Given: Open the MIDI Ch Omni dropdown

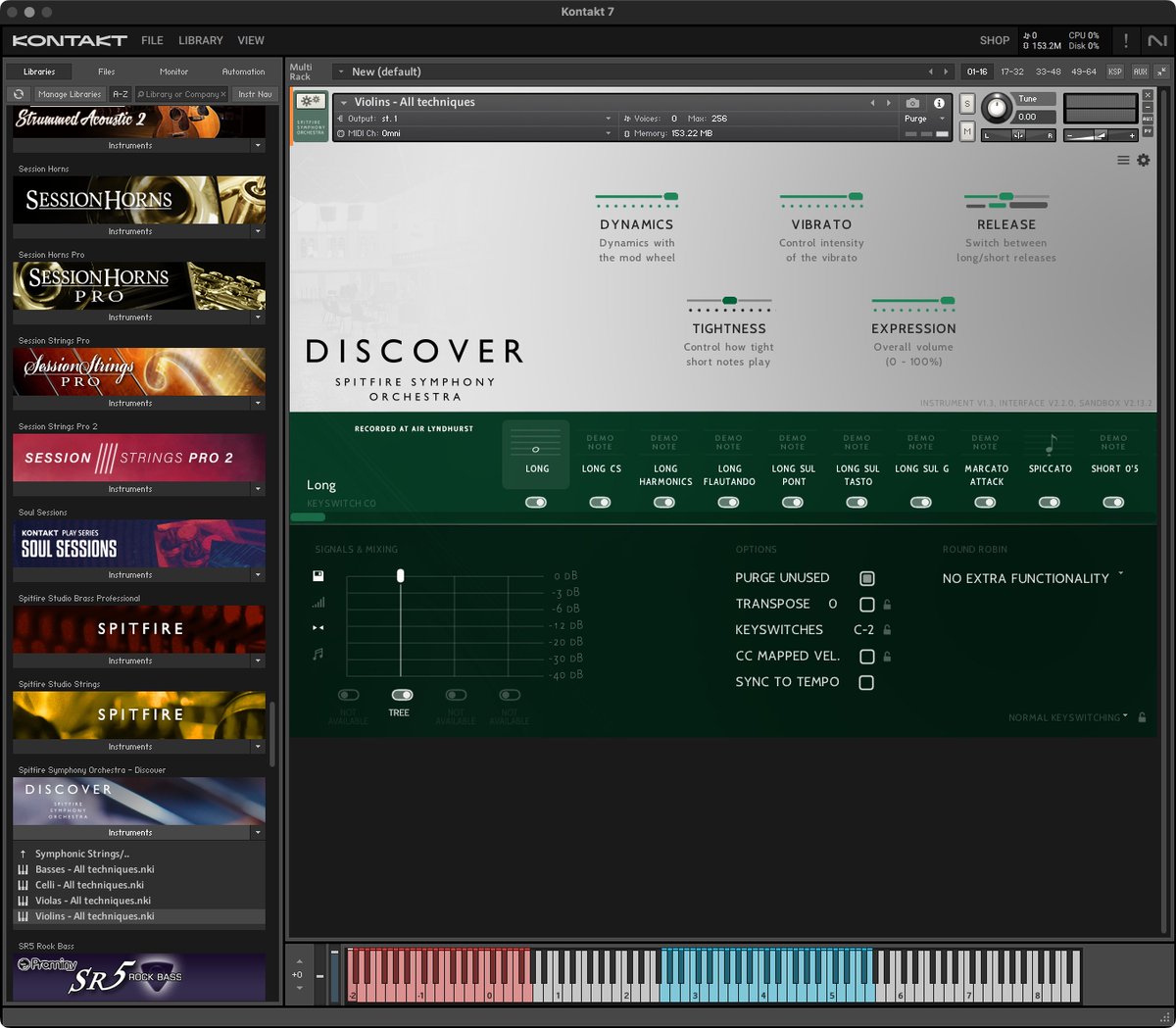Looking at the screenshot, I should 474,133.
